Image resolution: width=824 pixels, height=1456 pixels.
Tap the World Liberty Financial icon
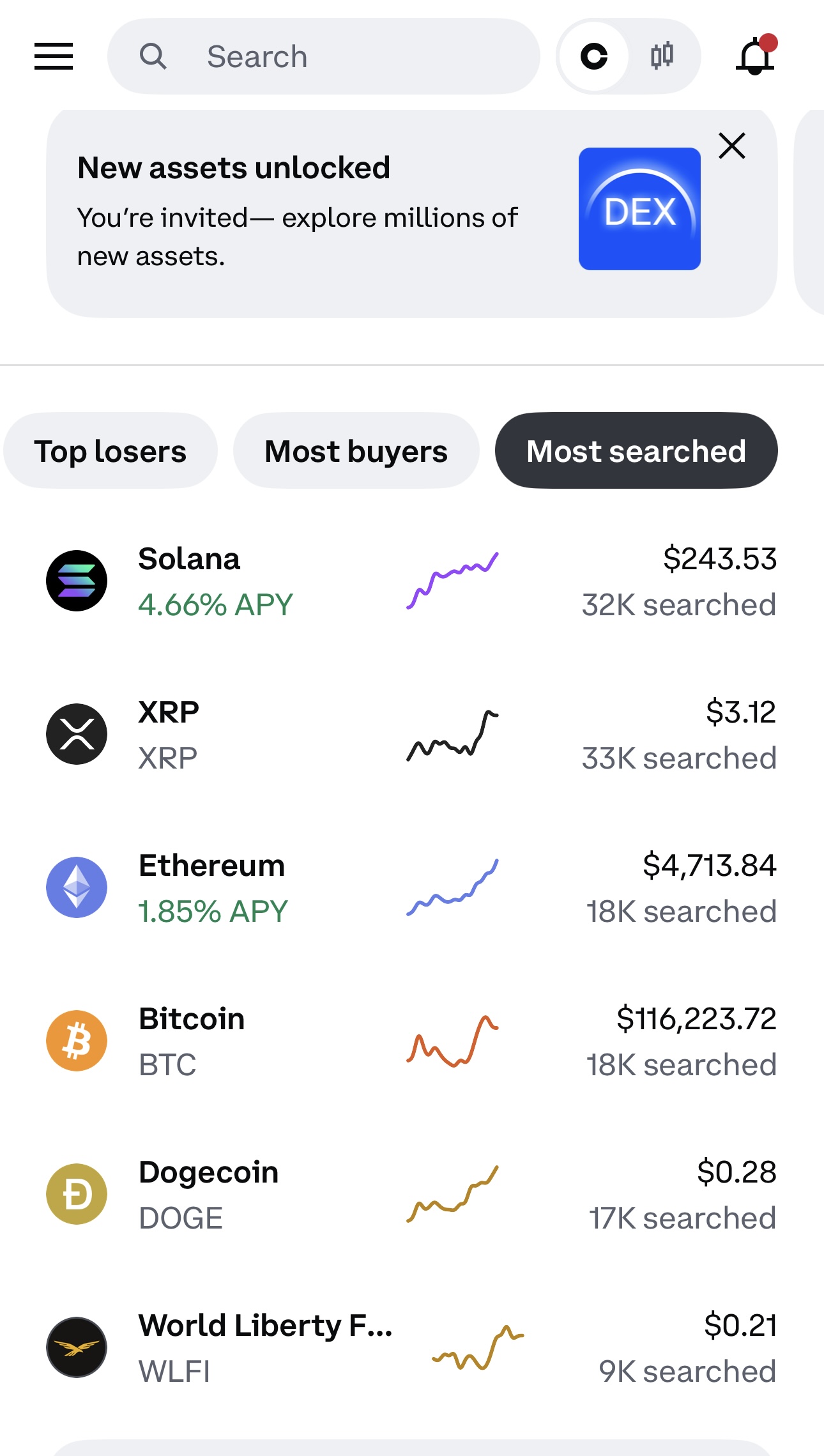click(x=77, y=1347)
